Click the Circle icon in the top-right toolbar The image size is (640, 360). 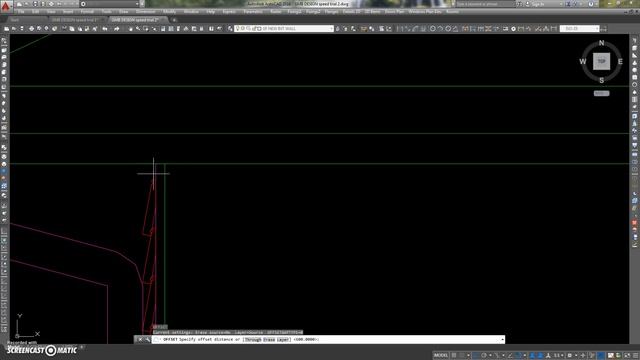pyautogui.click(x=433, y=29)
